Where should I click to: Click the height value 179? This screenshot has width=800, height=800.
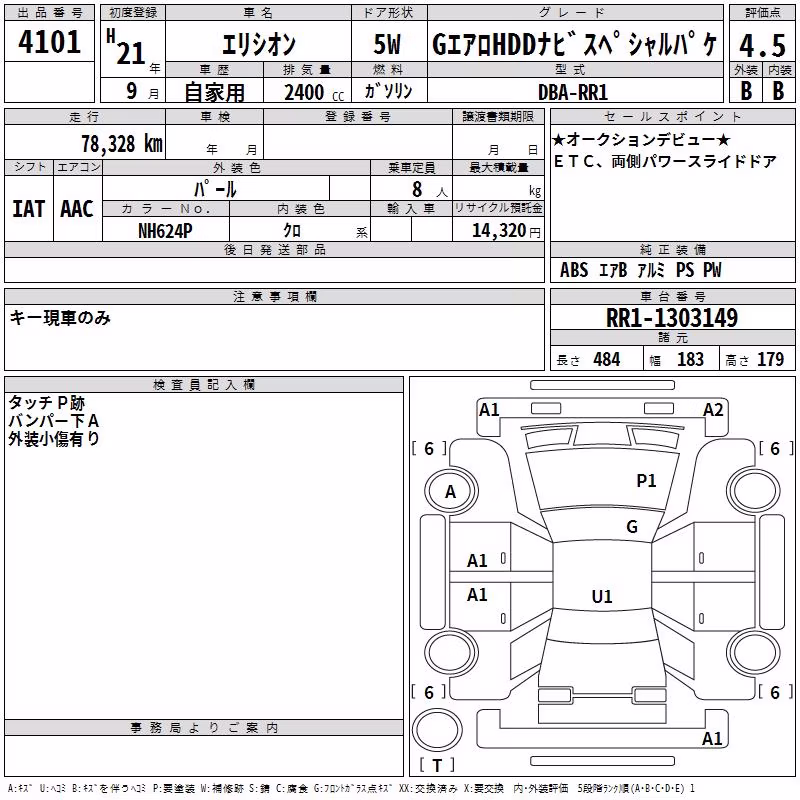[x=770, y=360]
